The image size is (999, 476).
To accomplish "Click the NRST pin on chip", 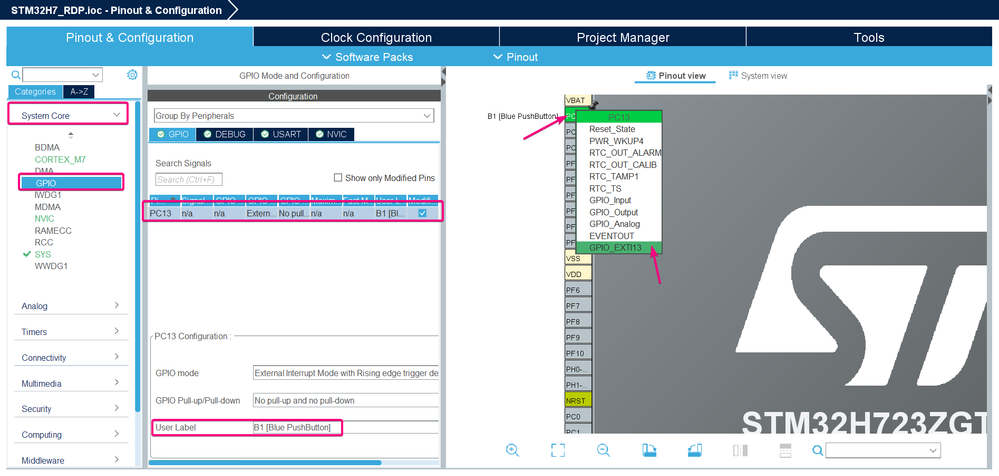I will point(578,401).
